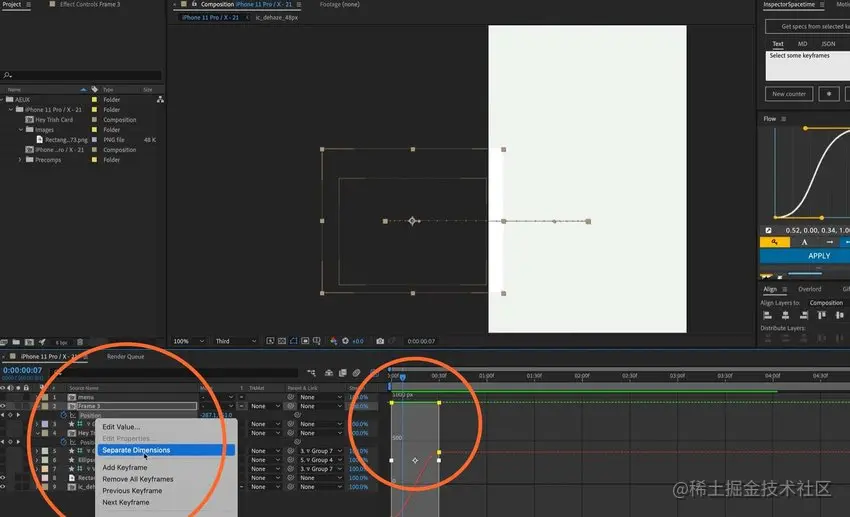Screen dimensions: 850x517
Task: Click the align top edges icon
Action: coord(821,315)
